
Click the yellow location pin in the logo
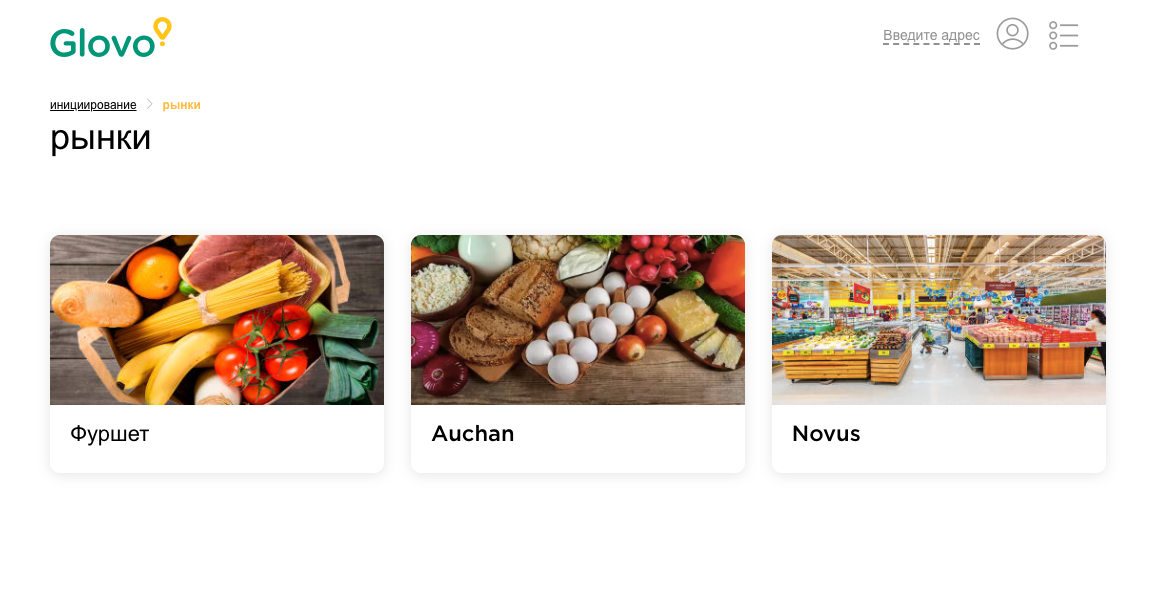pyautogui.click(x=162, y=31)
